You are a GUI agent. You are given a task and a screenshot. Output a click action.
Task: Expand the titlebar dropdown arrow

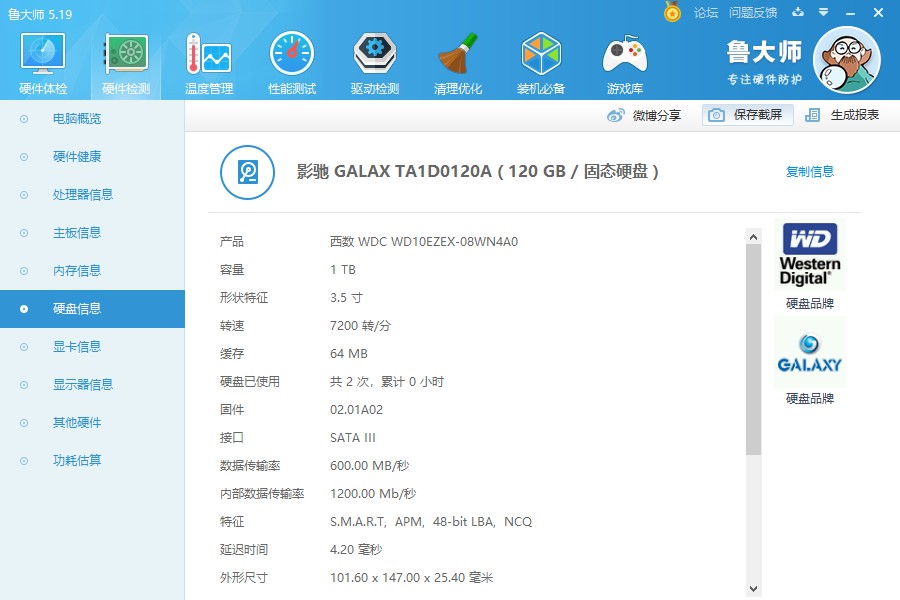(x=822, y=13)
